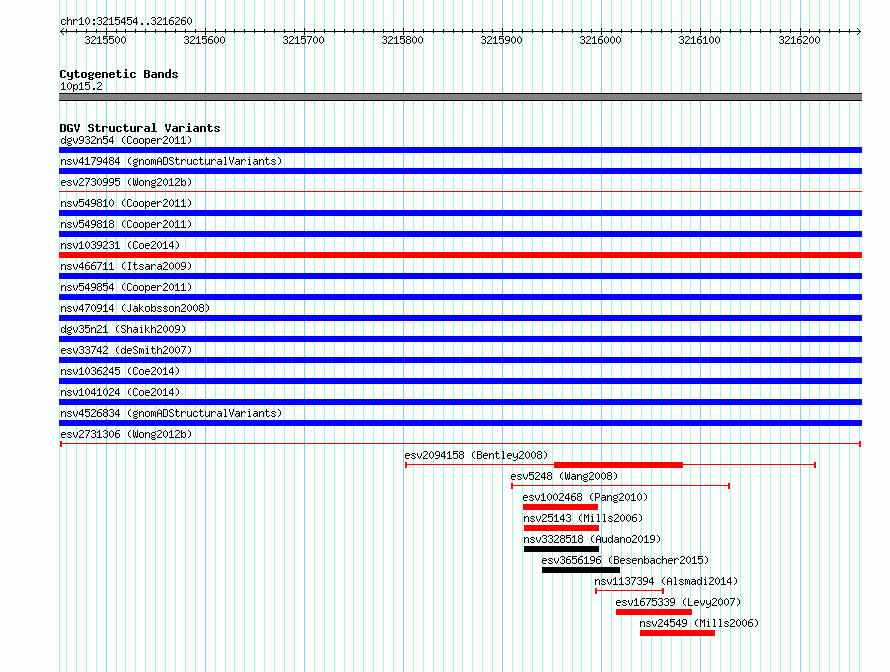Screen dimensions: 890x672
Task: Select nsv4526834 (gnomADStructuralVariants) label
Action: click(171, 413)
